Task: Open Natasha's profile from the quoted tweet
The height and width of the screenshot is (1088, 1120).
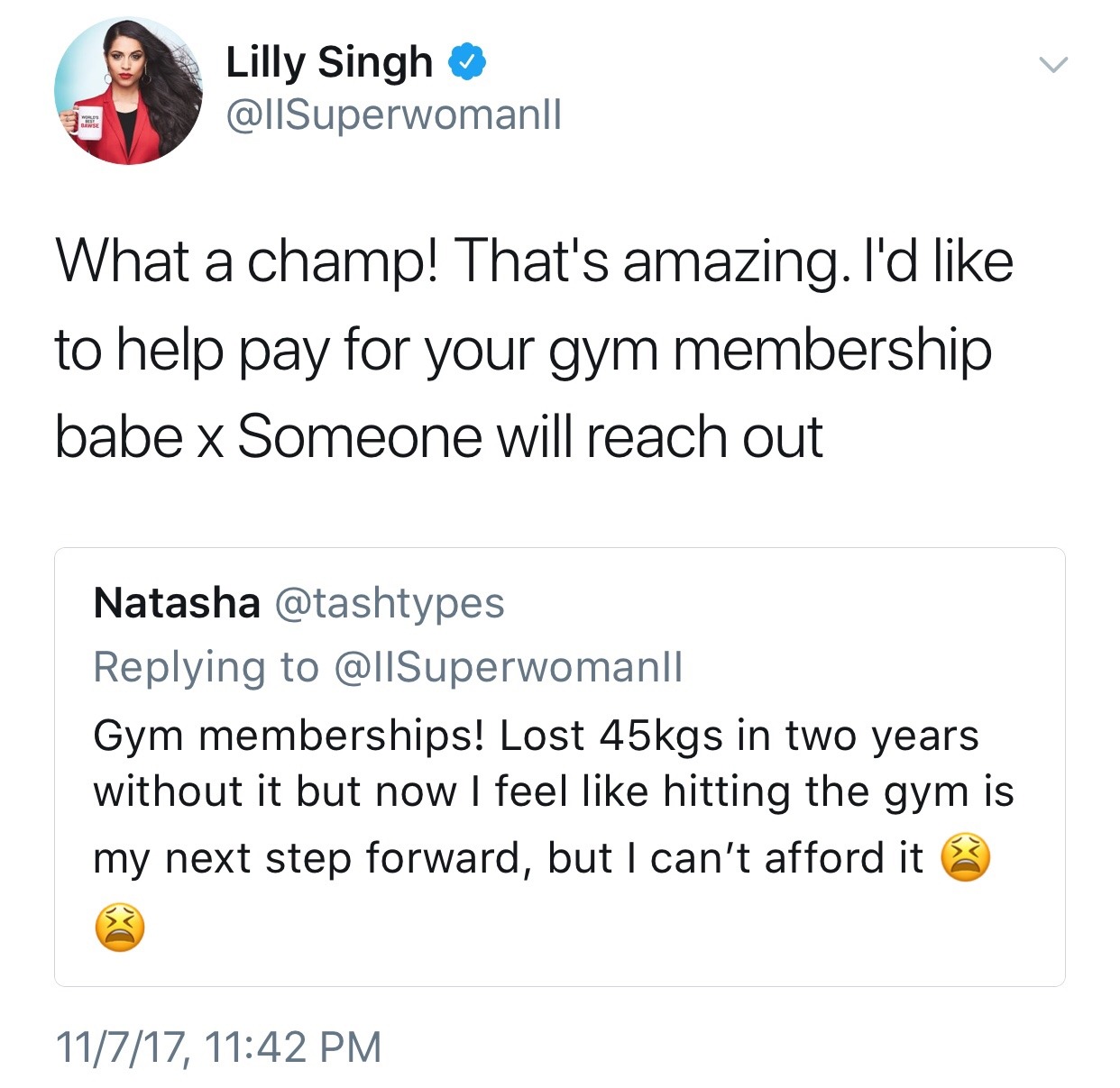Action: coord(177,602)
